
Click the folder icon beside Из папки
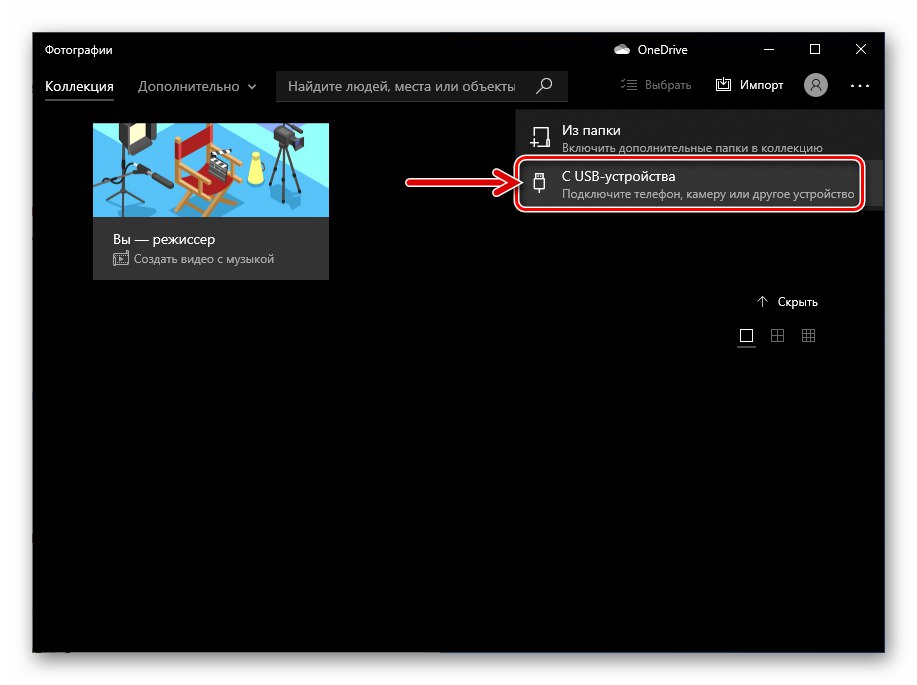tap(538, 131)
